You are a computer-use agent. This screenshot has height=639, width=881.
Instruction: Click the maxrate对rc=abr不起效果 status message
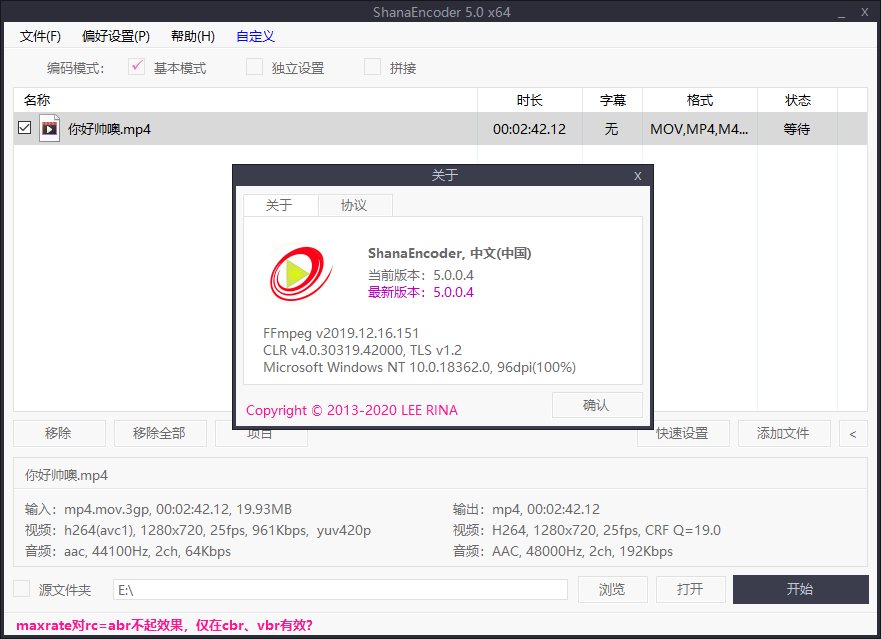pos(165,625)
